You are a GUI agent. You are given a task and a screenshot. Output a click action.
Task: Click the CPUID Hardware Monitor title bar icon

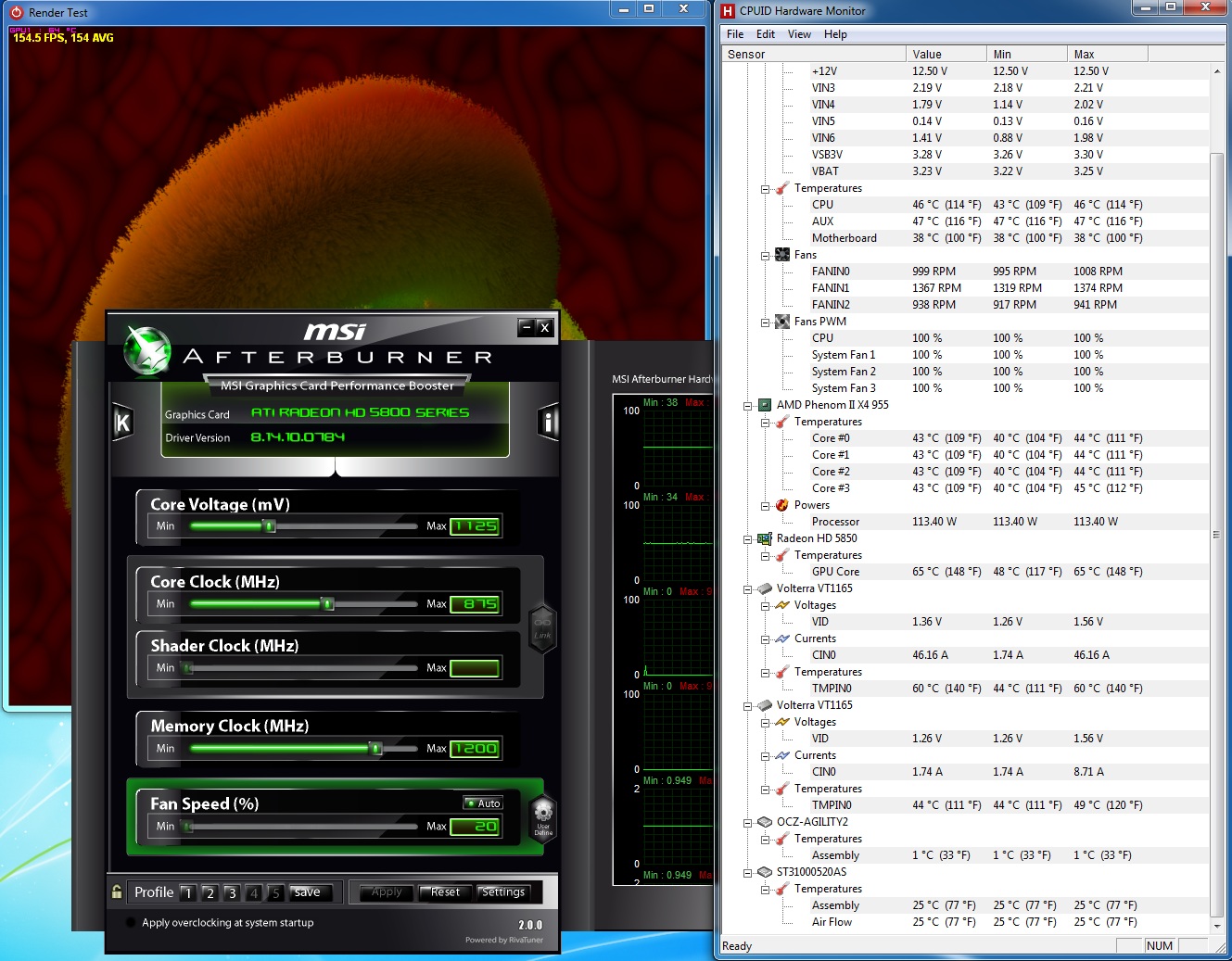click(728, 11)
